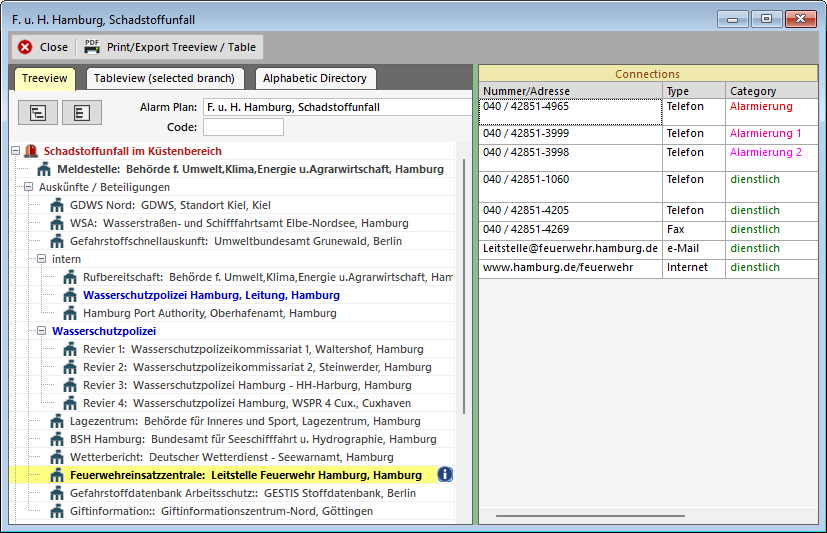Click the Category column header
Viewport: 827px width, 533px height.
click(752, 91)
